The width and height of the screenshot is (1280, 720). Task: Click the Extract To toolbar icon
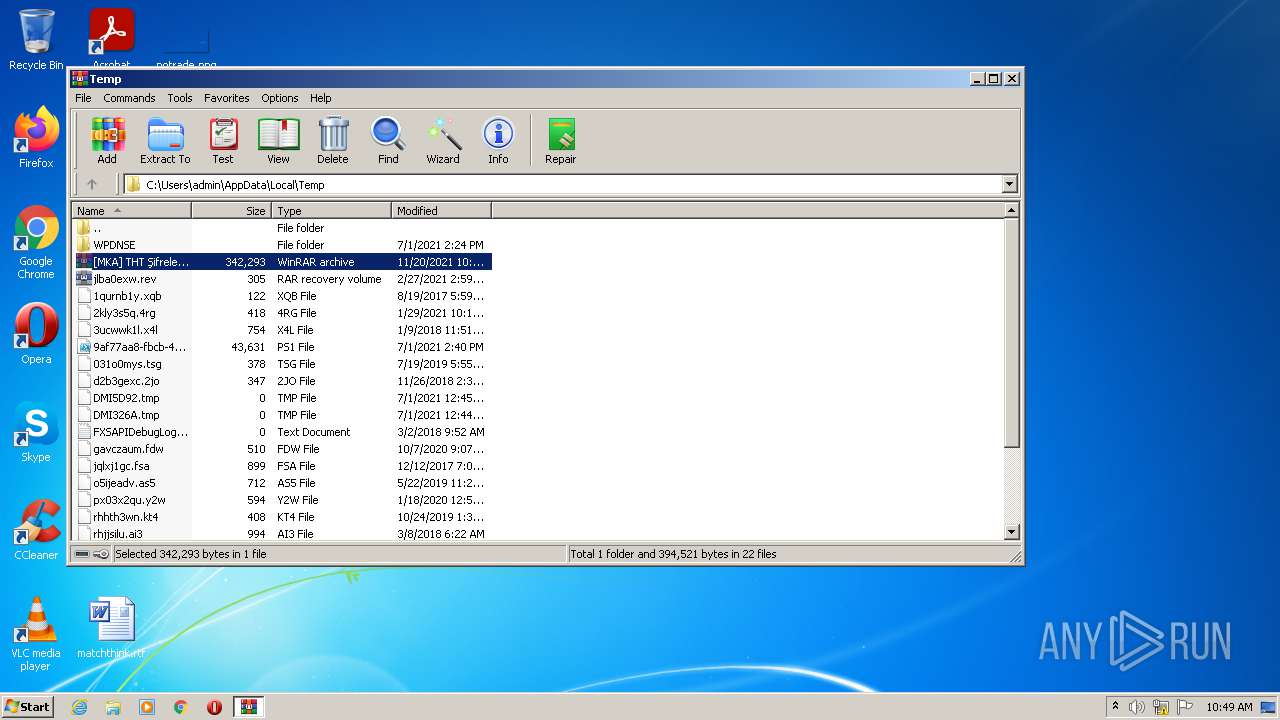165,141
